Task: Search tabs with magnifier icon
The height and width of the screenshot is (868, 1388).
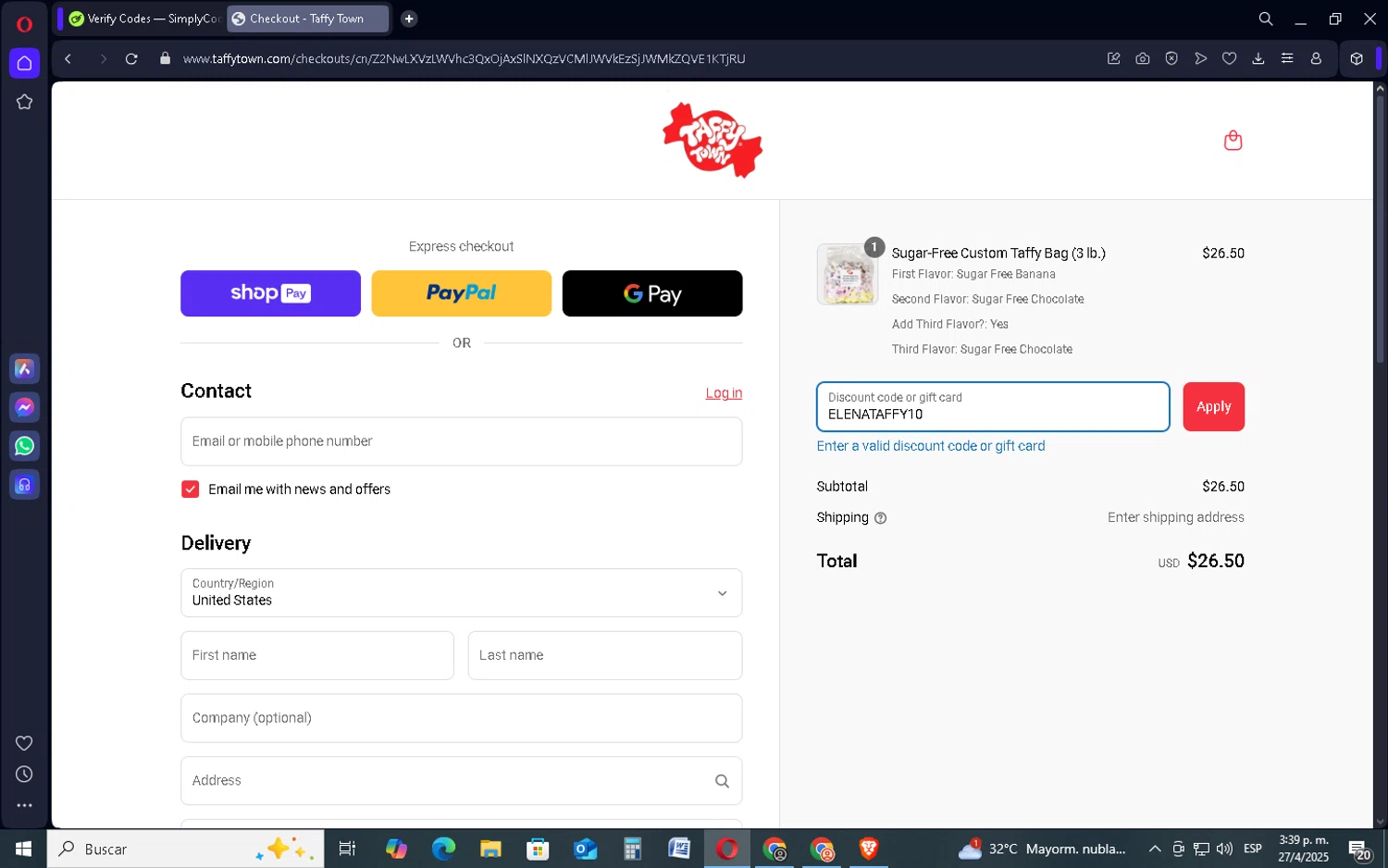Action: (x=1266, y=19)
